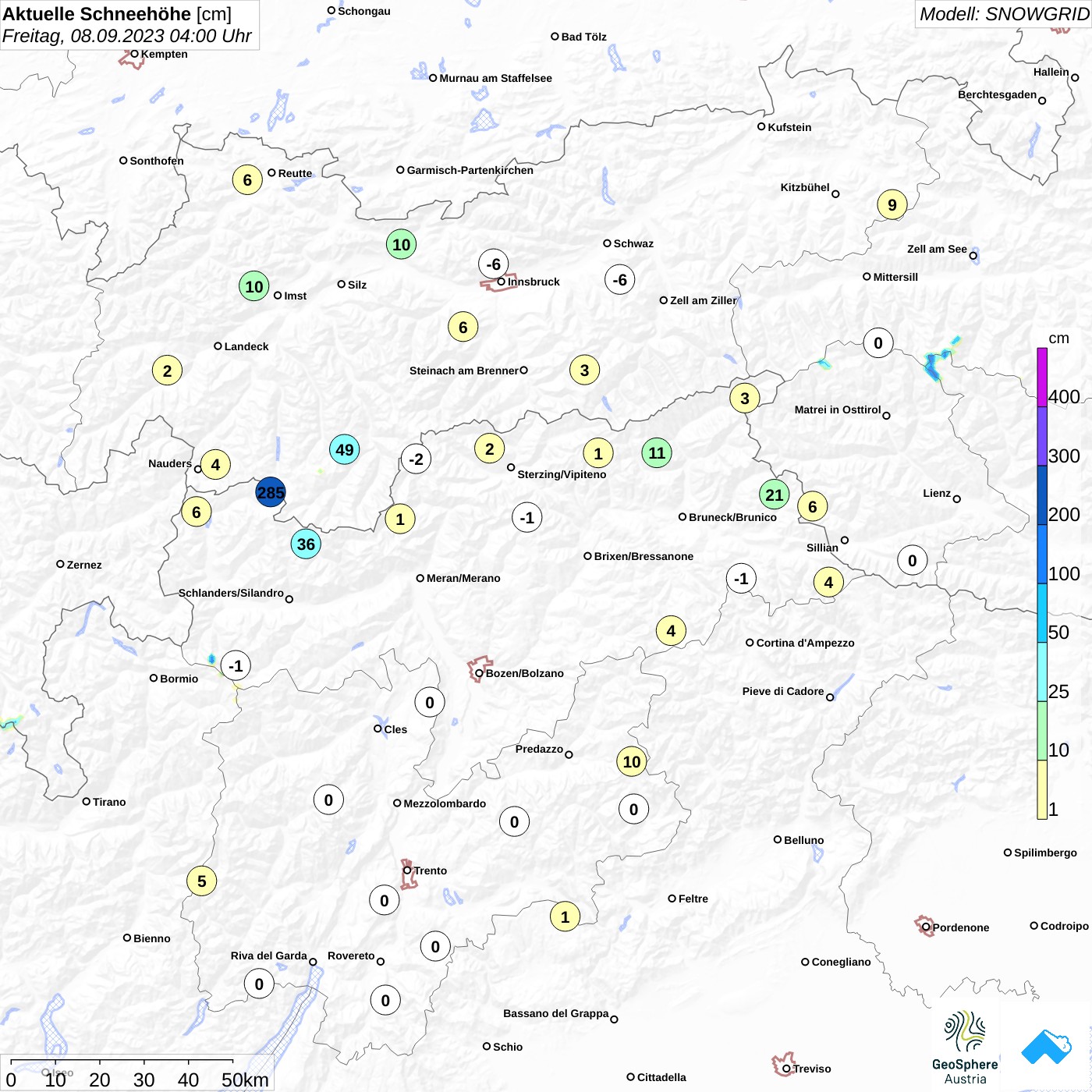Select the Pordenone city label

(x=960, y=927)
